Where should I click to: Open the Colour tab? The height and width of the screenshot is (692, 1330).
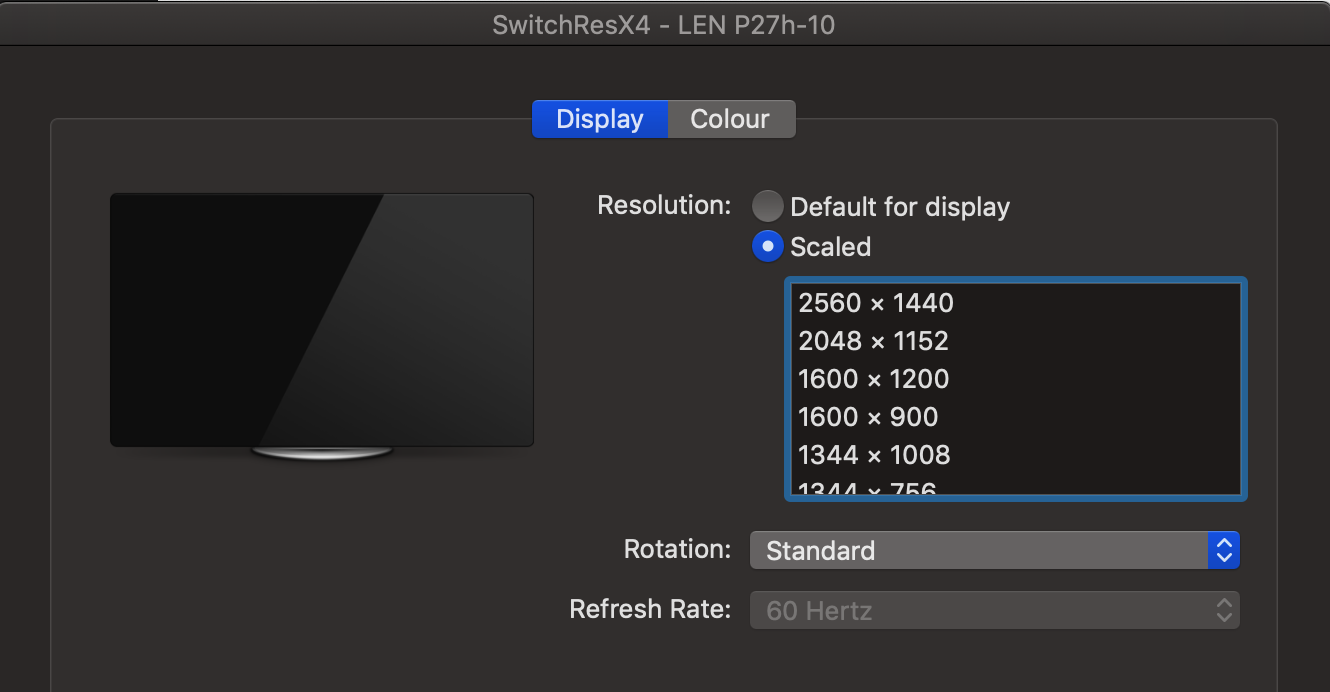point(731,119)
